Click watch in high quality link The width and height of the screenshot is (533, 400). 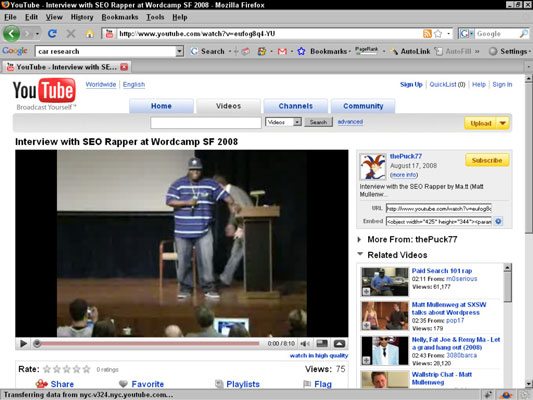(319, 355)
